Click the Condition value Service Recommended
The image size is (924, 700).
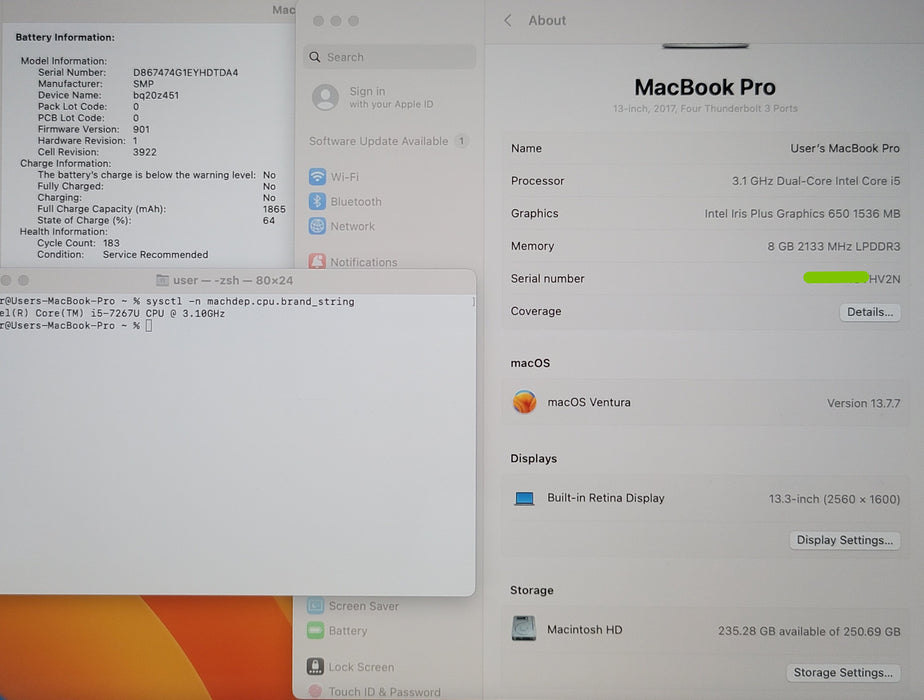coord(156,255)
